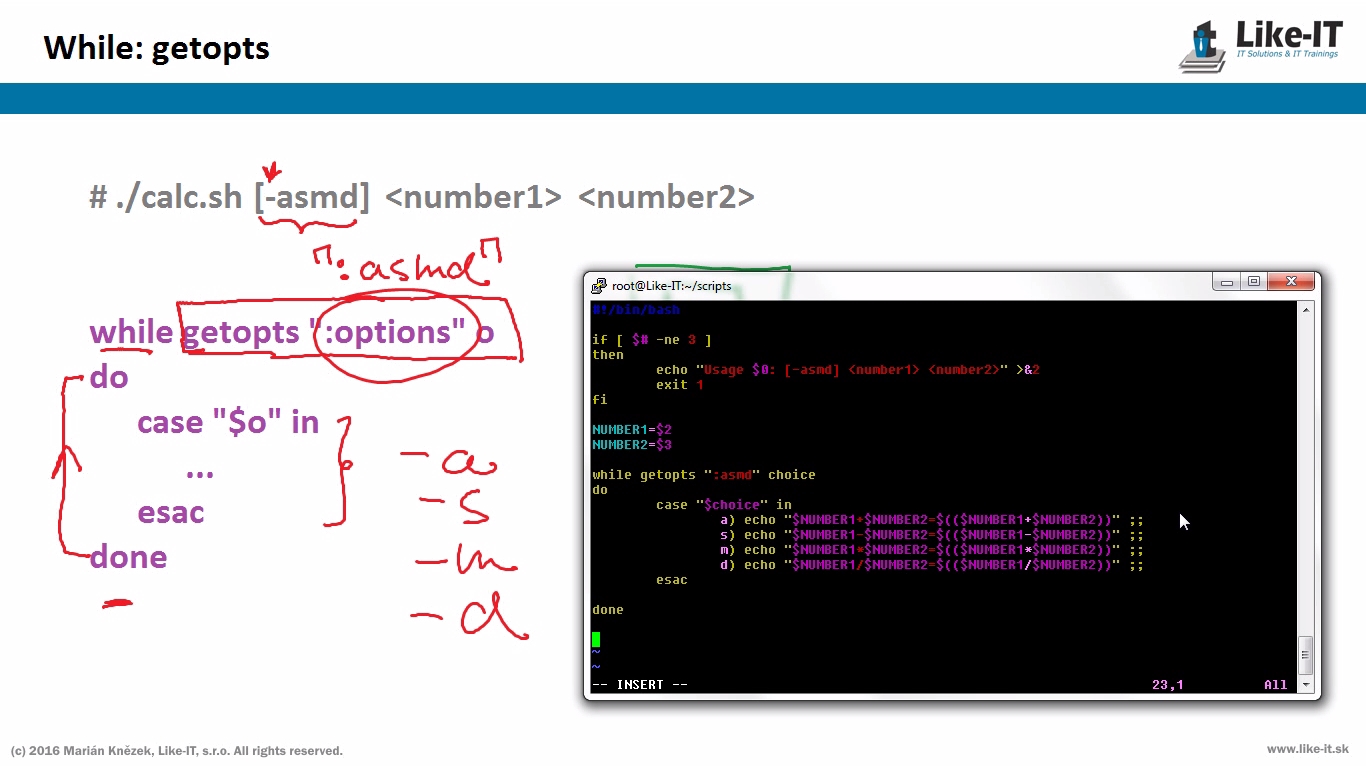This screenshot has height=766, width=1366.
Task: Click the terminal scrollbar thumb
Action: pyautogui.click(x=1304, y=655)
